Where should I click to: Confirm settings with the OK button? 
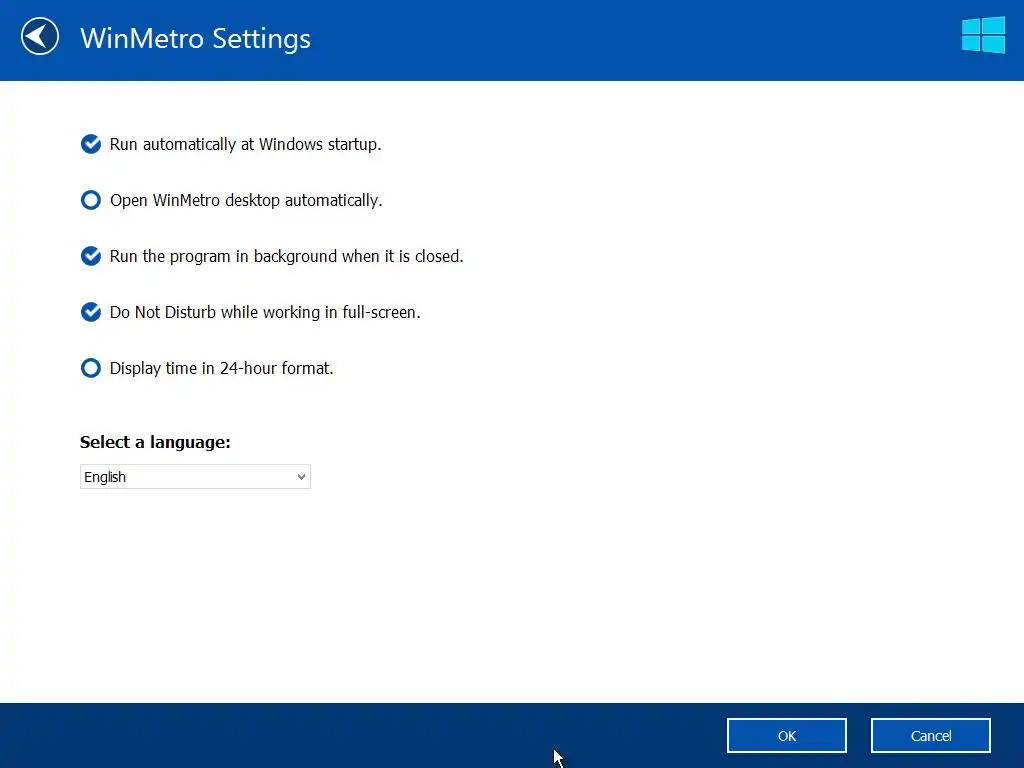[x=786, y=736]
